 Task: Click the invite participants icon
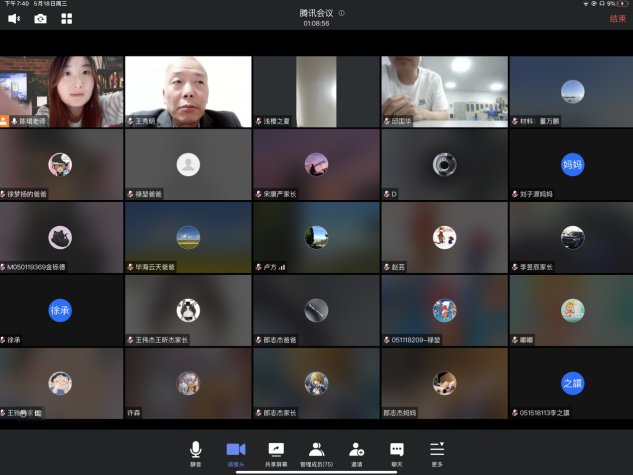(x=356, y=453)
